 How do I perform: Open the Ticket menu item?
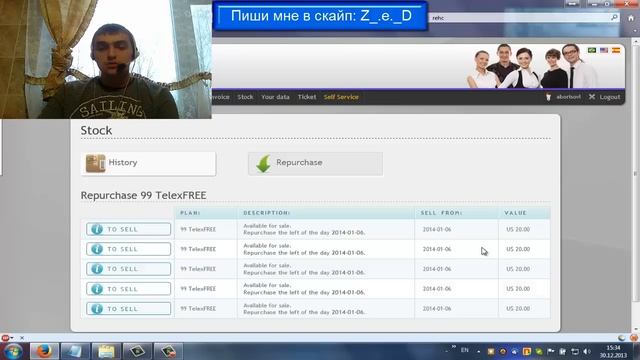(307, 97)
